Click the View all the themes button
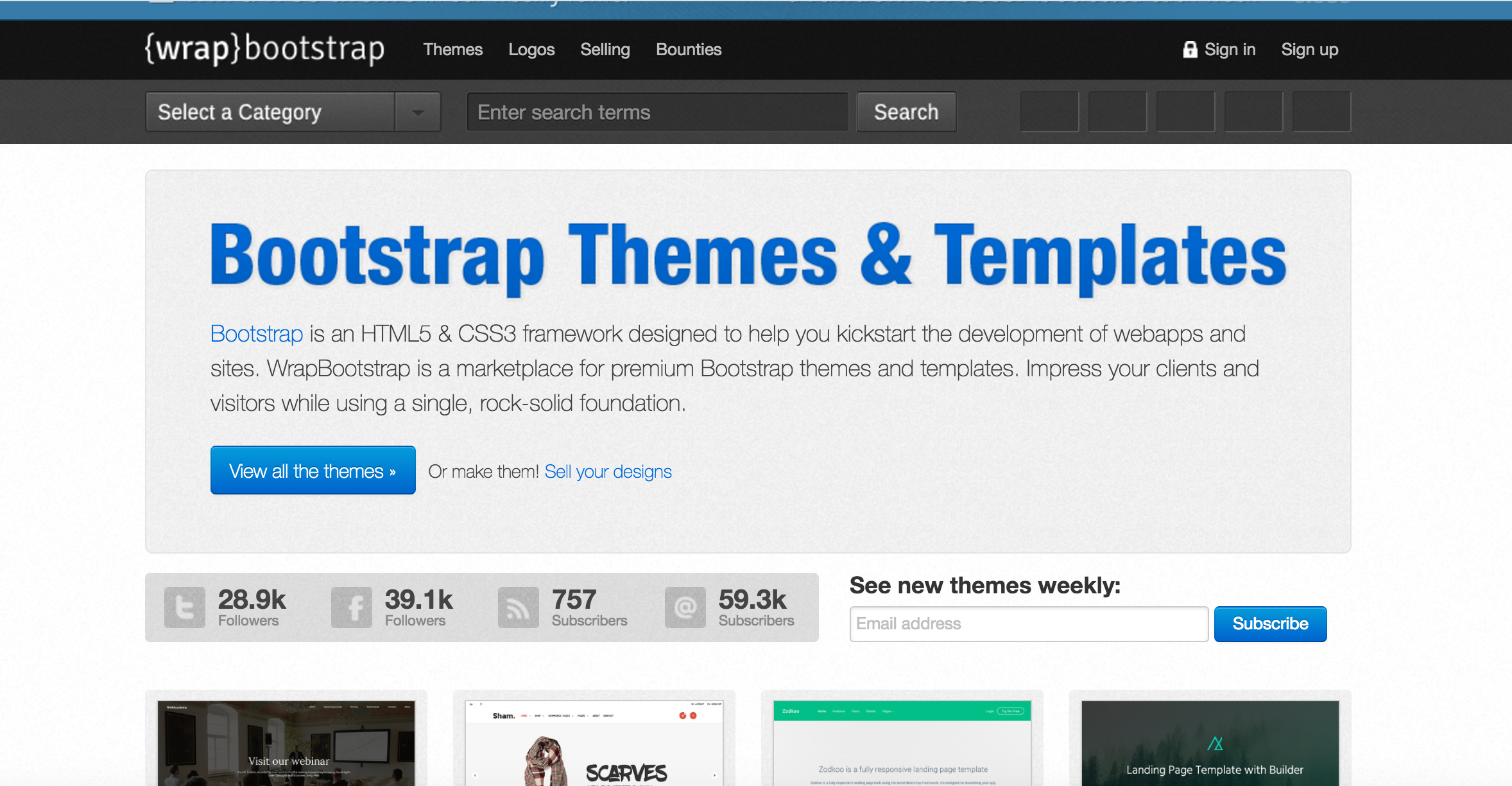 click(x=313, y=471)
